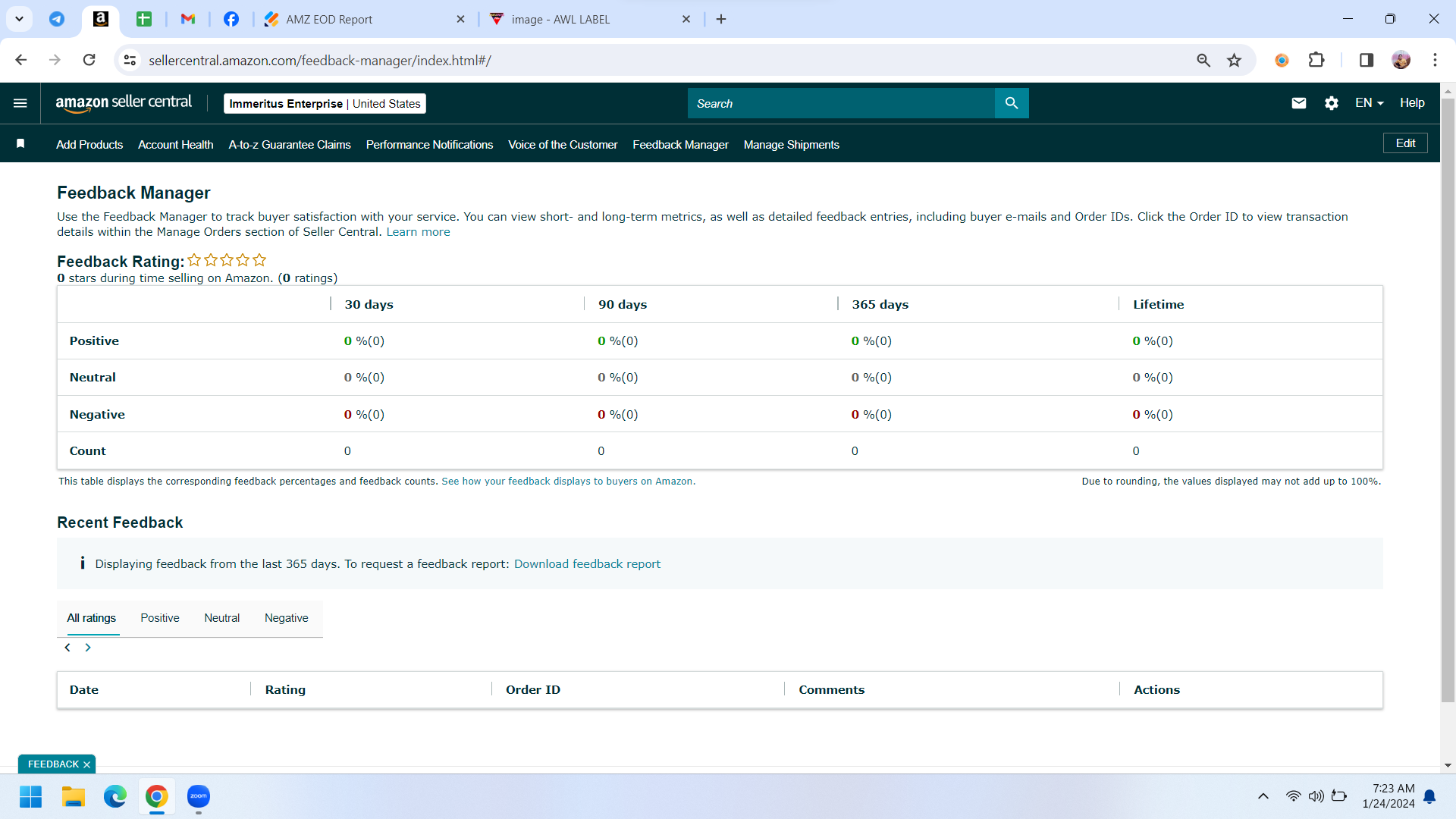Switch to the green spreadsheet pinned tab

pos(144,19)
